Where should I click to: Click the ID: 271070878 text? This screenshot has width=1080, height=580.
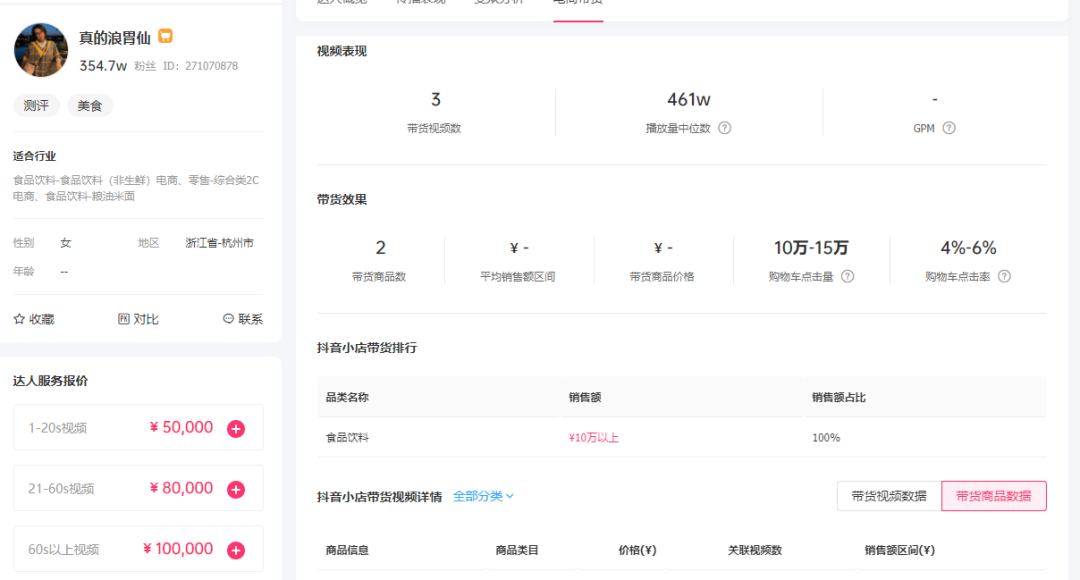[x=200, y=66]
